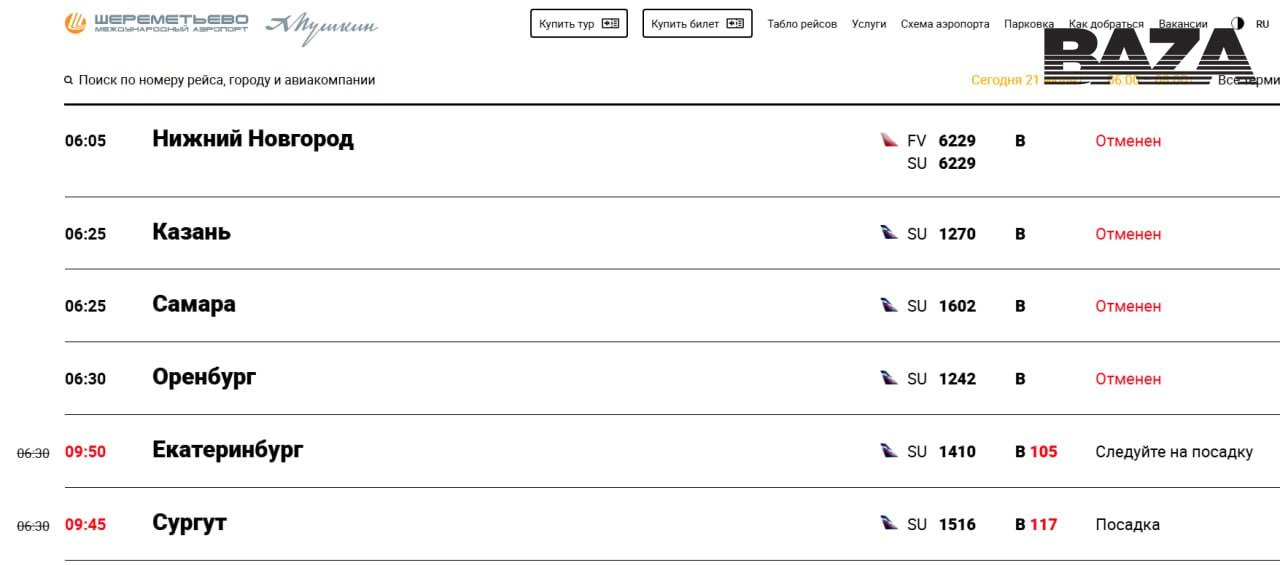Open the Услуги menu item

[869, 24]
